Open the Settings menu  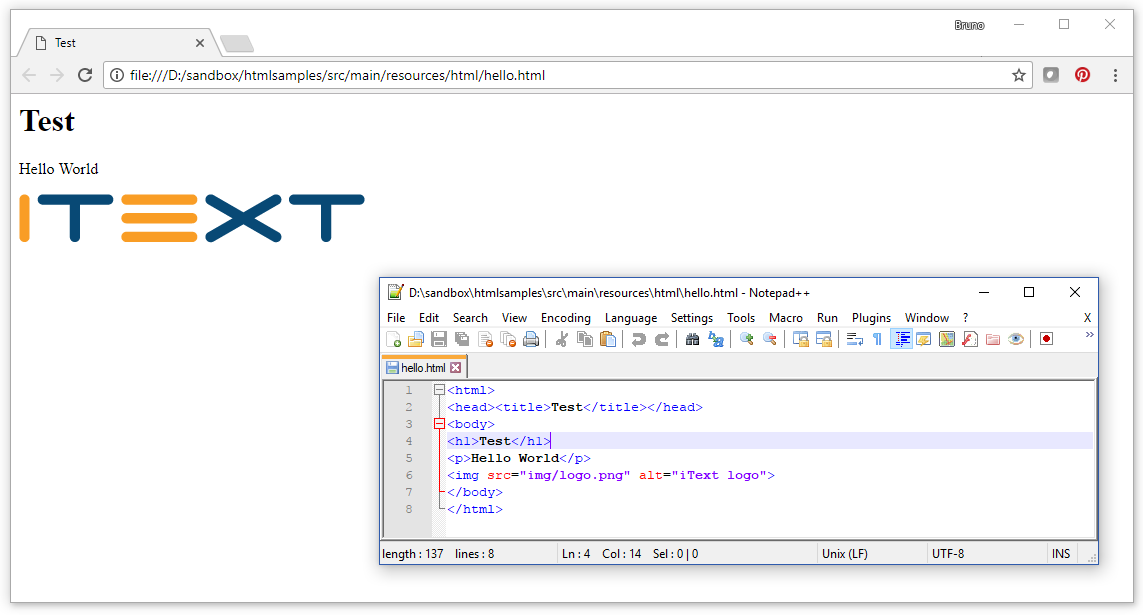(692, 318)
